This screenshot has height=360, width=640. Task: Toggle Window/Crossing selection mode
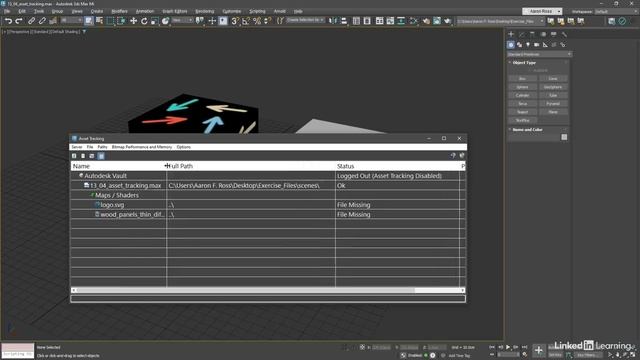tap(121, 21)
